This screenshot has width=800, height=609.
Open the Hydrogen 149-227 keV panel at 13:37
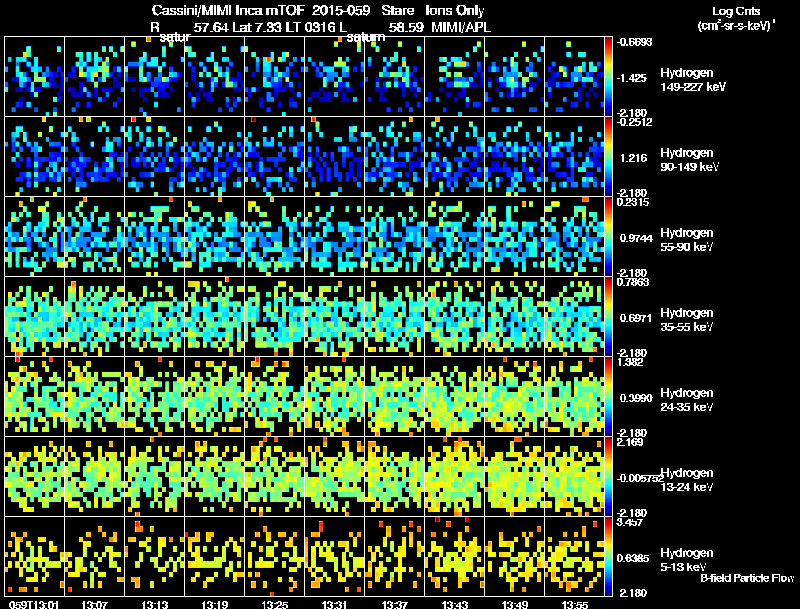point(394,77)
